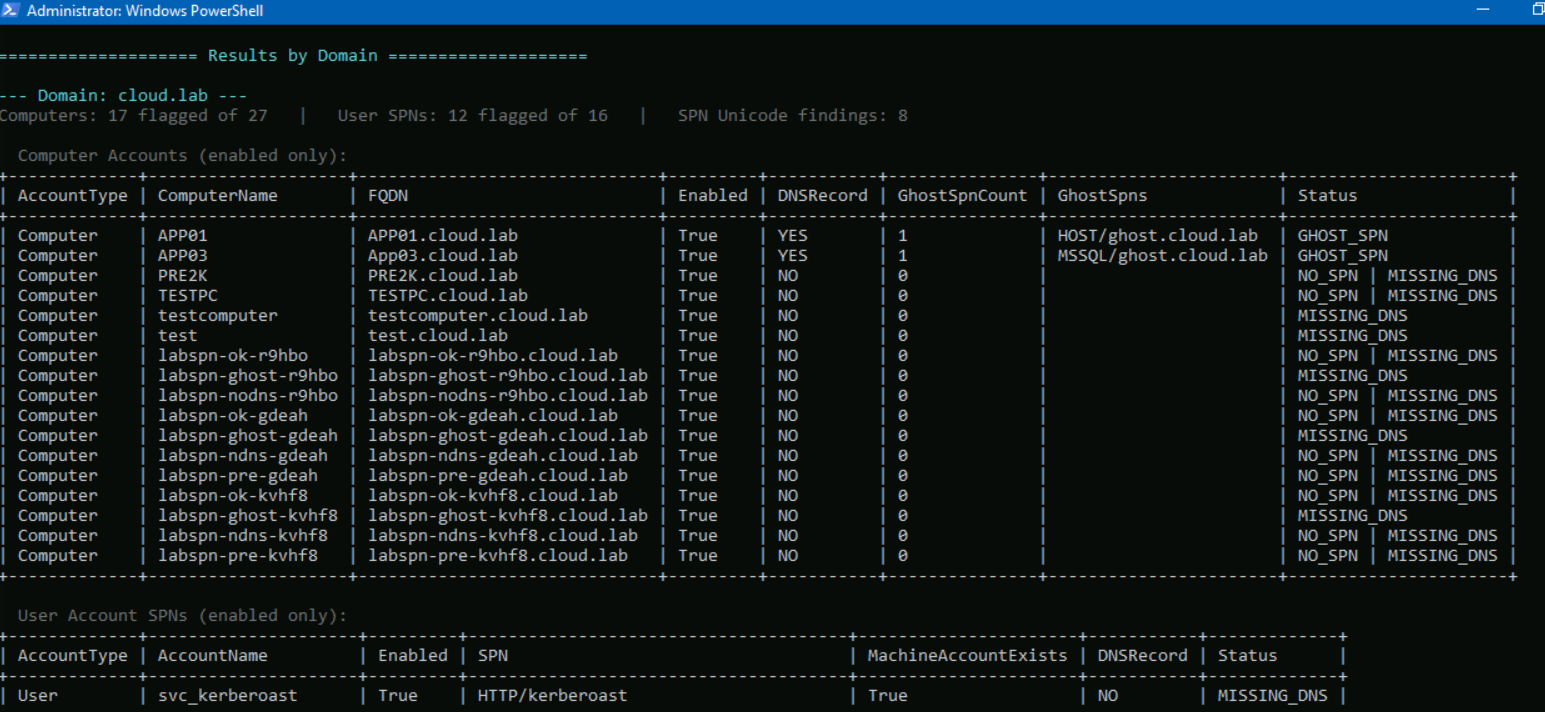Click 'APP01.cloud.lab' FQDN cell
The width and height of the screenshot is (1545, 712).
pyautogui.click(x=442, y=236)
